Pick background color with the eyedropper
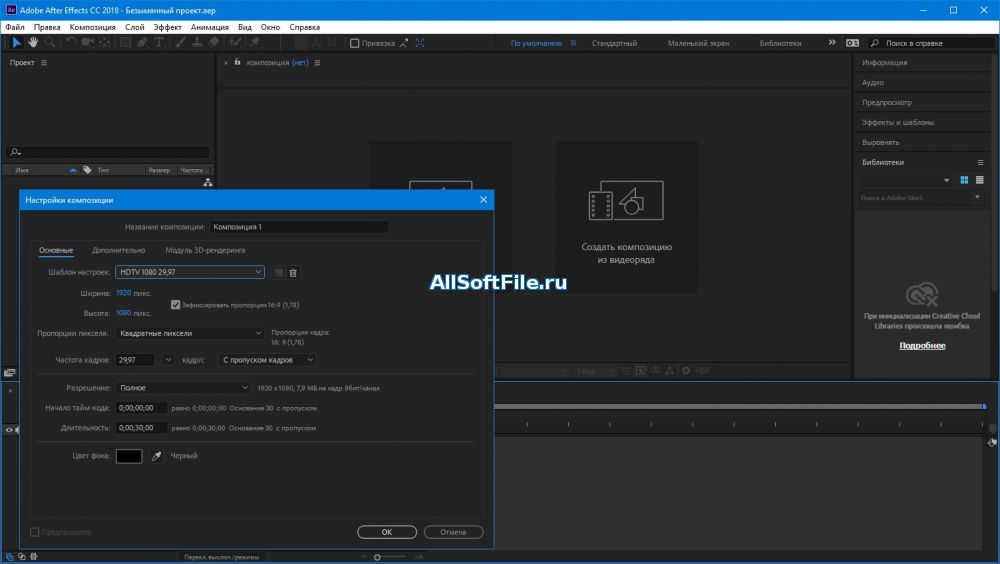This screenshot has height=564, width=1000. click(156, 456)
